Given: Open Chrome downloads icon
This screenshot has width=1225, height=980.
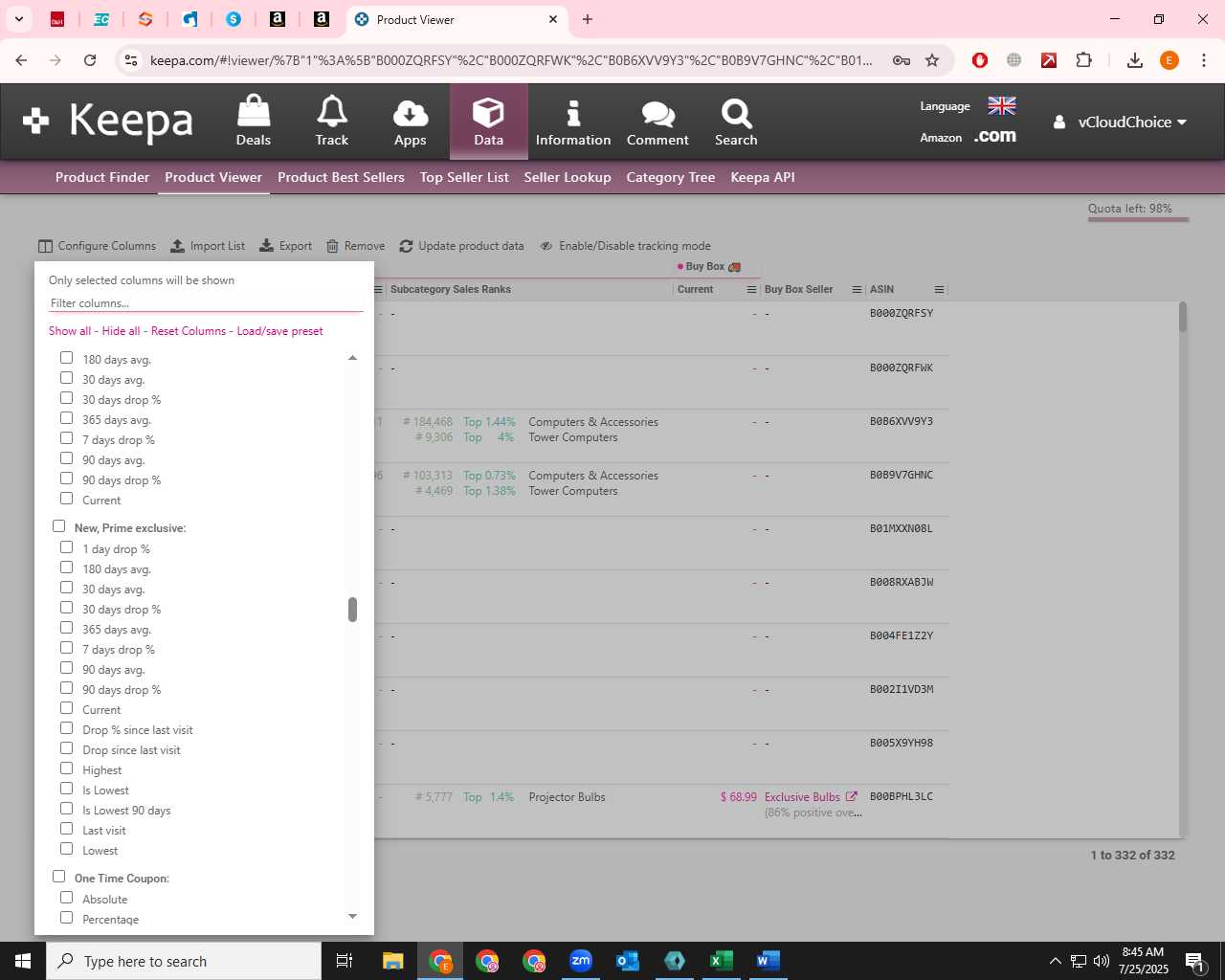Looking at the screenshot, I should [1134, 60].
